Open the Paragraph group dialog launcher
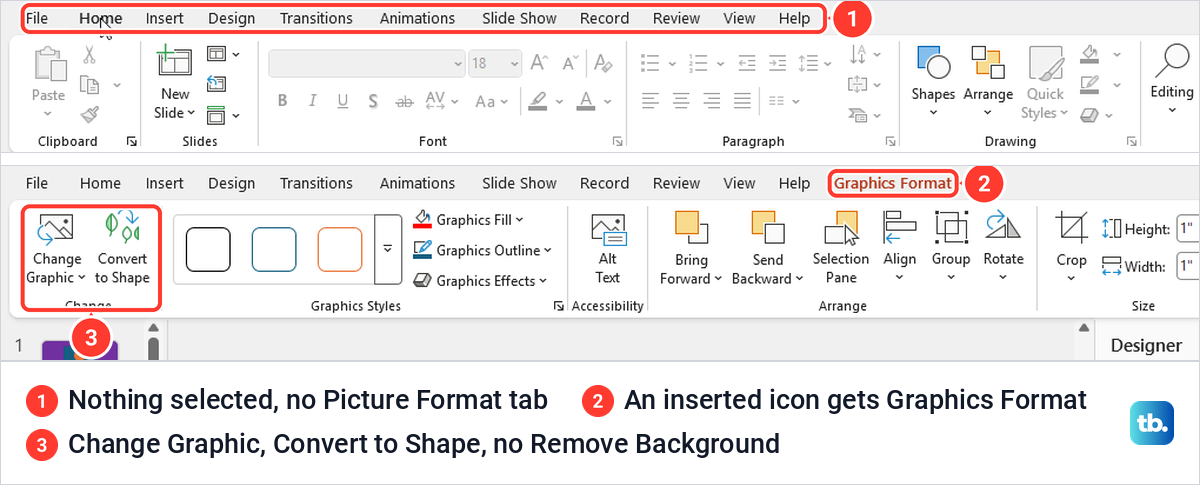 [x=890, y=142]
